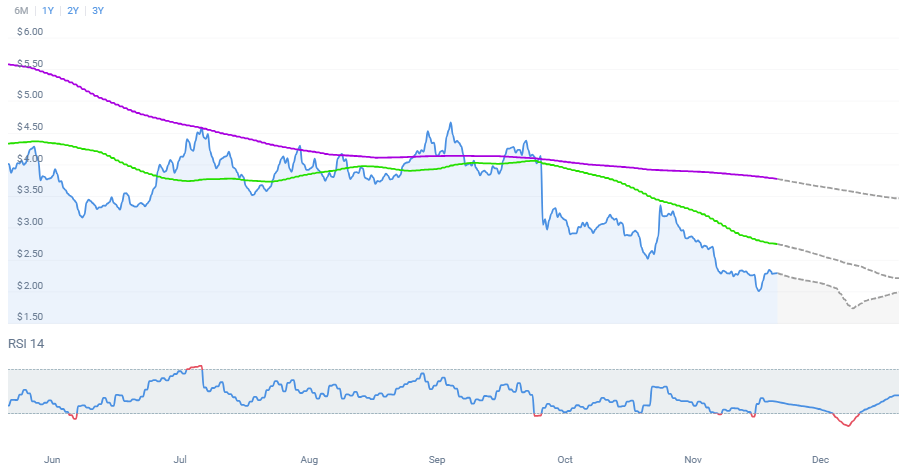Click the Oct label on the time axis
The width and height of the screenshot is (900, 467).
click(565, 460)
